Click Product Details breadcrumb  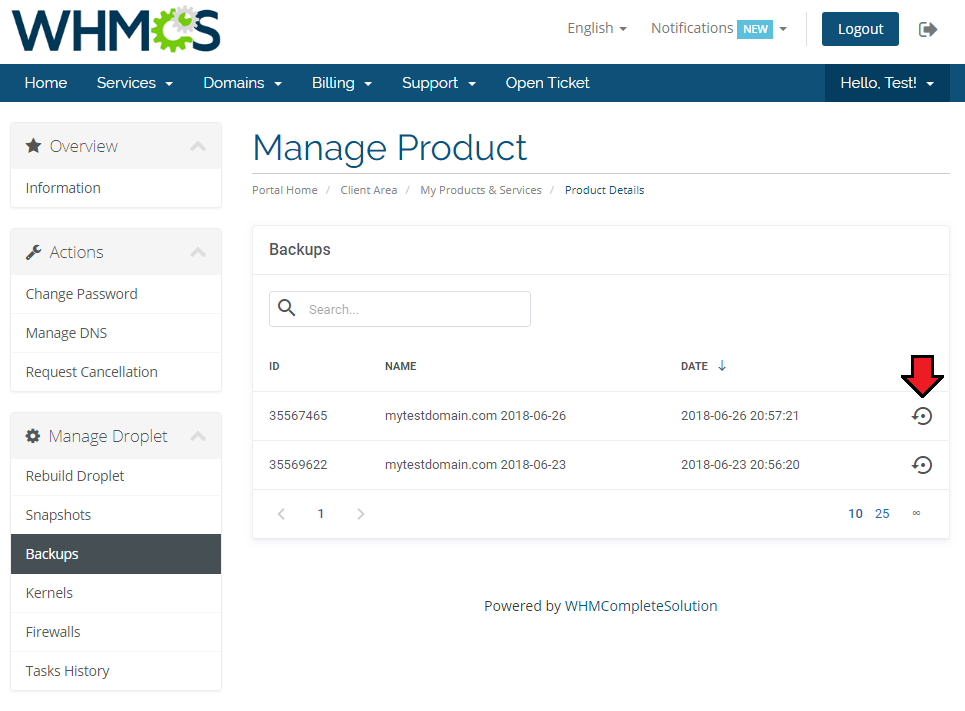click(604, 190)
